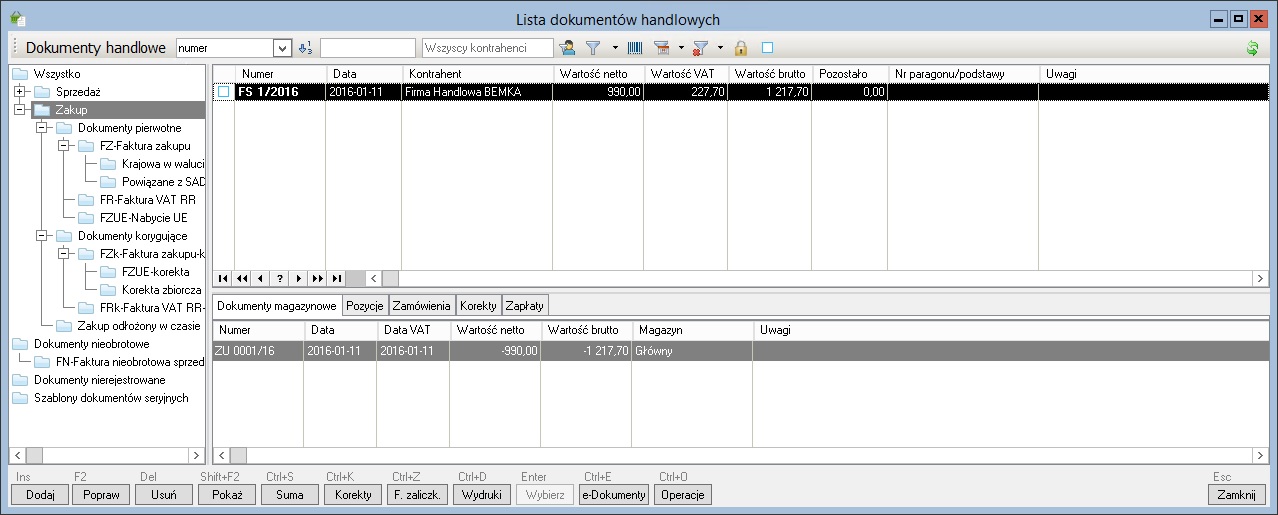Click the Operacje button

point(682,494)
